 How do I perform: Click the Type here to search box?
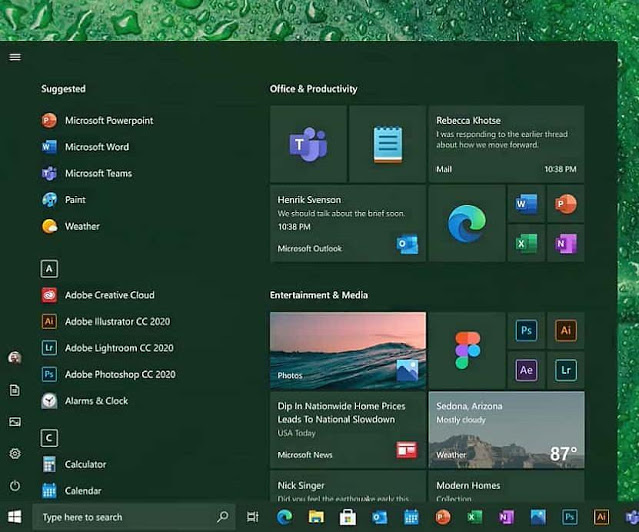pos(134,517)
